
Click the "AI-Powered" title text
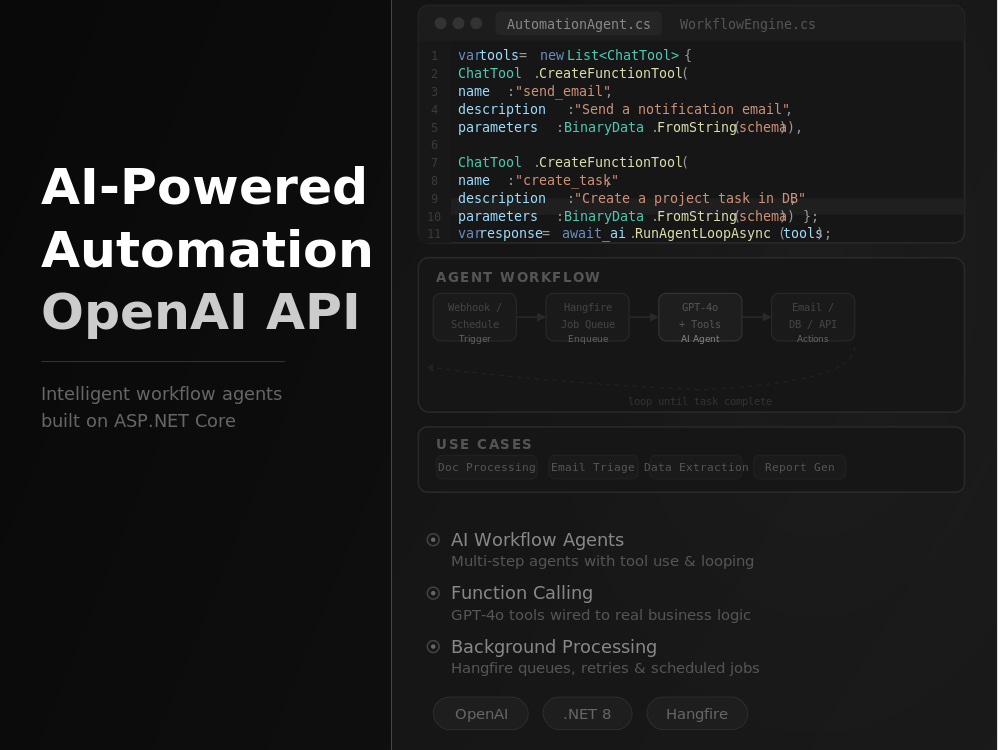204,187
